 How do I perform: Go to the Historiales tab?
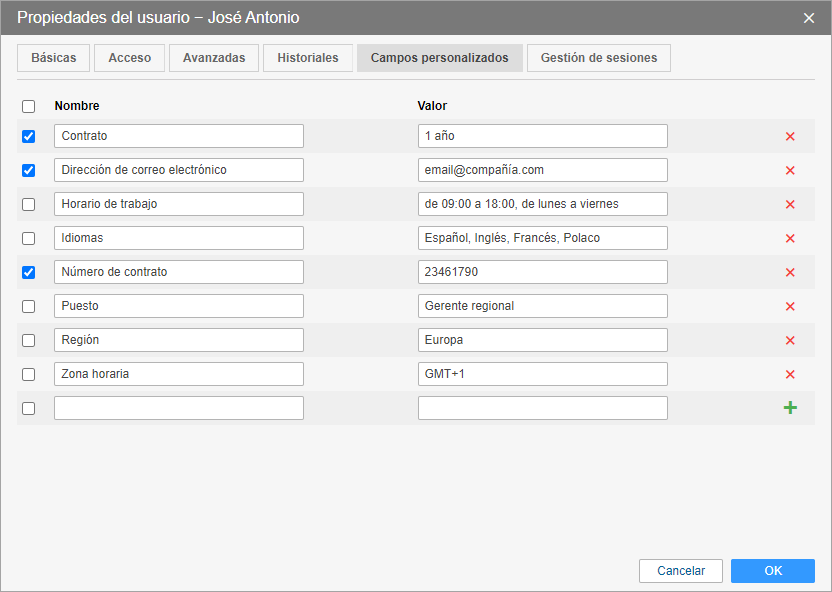pyautogui.click(x=308, y=58)
